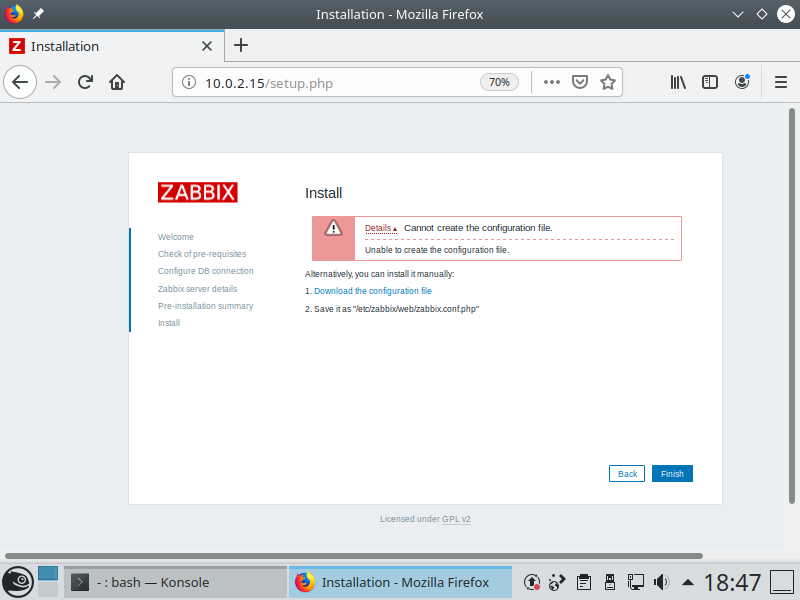This screenshot has width=800, height=600.
Task: Show site information icon in address bar
Action: point(189,82)
